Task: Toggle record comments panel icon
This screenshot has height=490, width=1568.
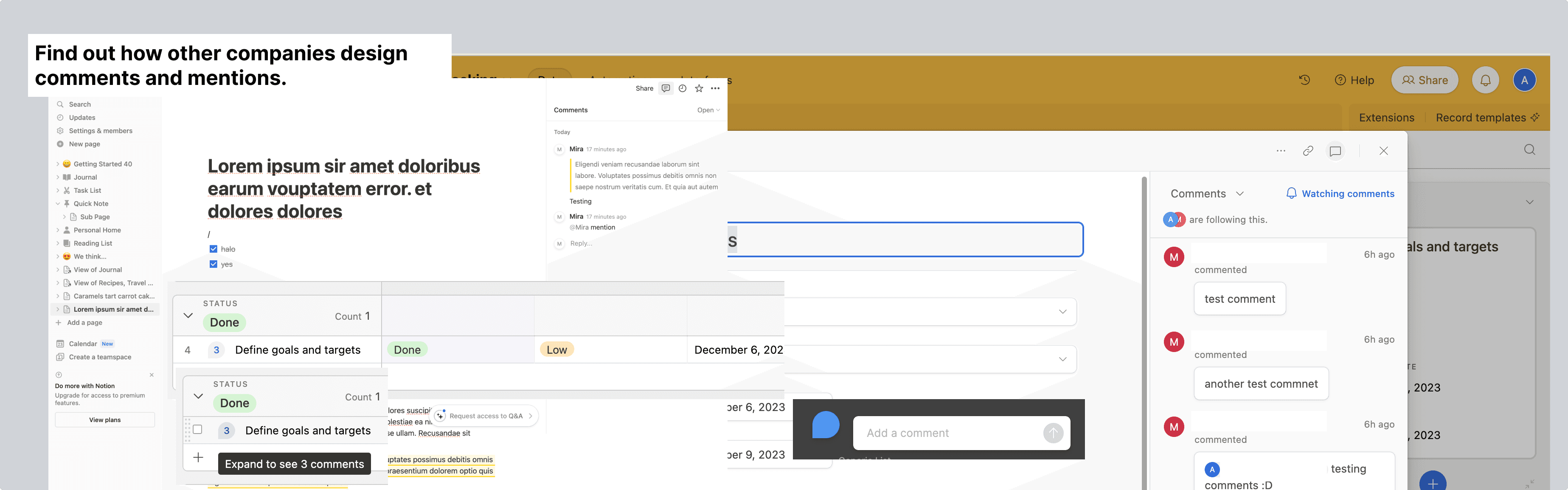Action: tap(1335, 151)
